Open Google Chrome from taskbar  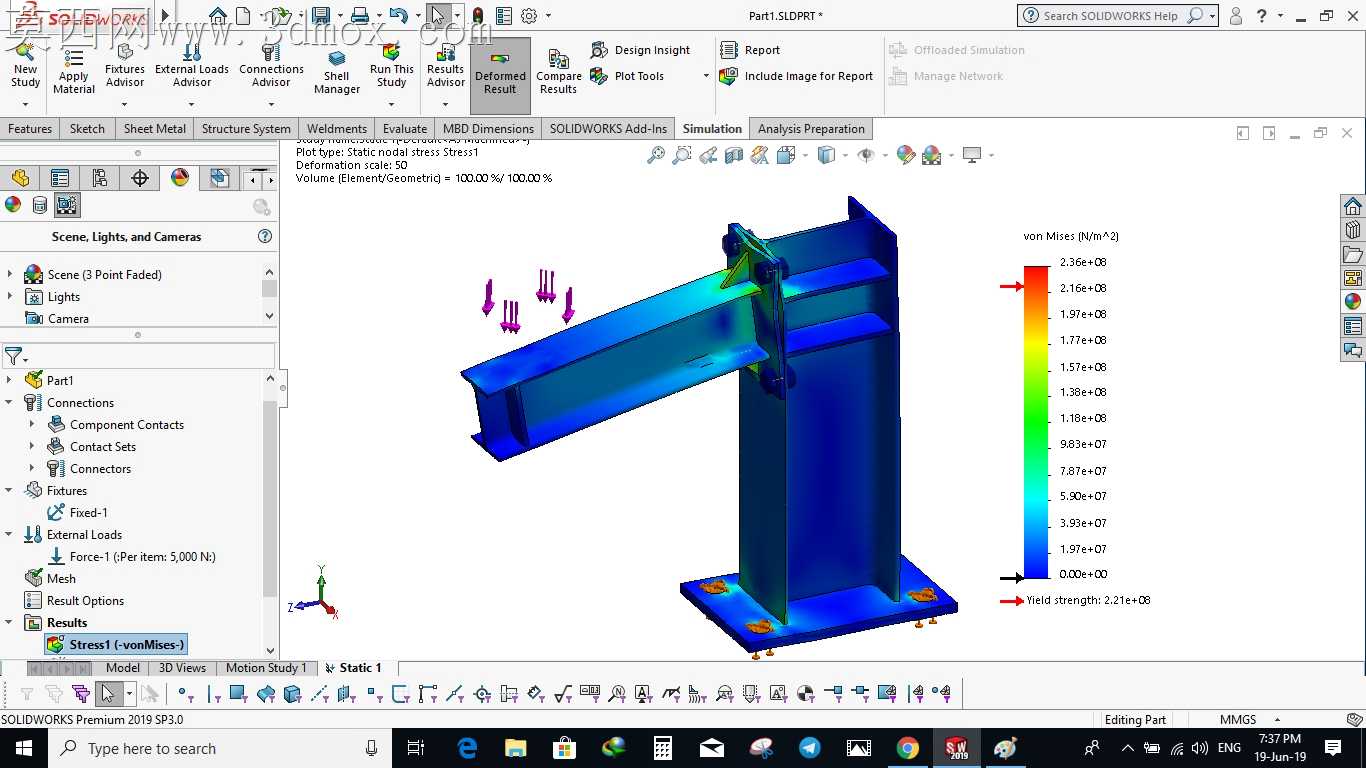pyautogui.click(x=908, y=748)
